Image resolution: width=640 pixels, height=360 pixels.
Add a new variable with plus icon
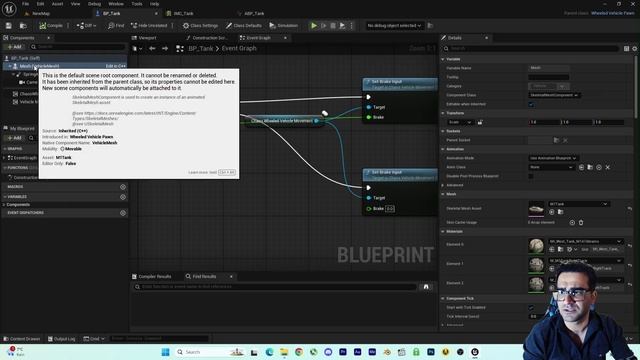(123, 197)
